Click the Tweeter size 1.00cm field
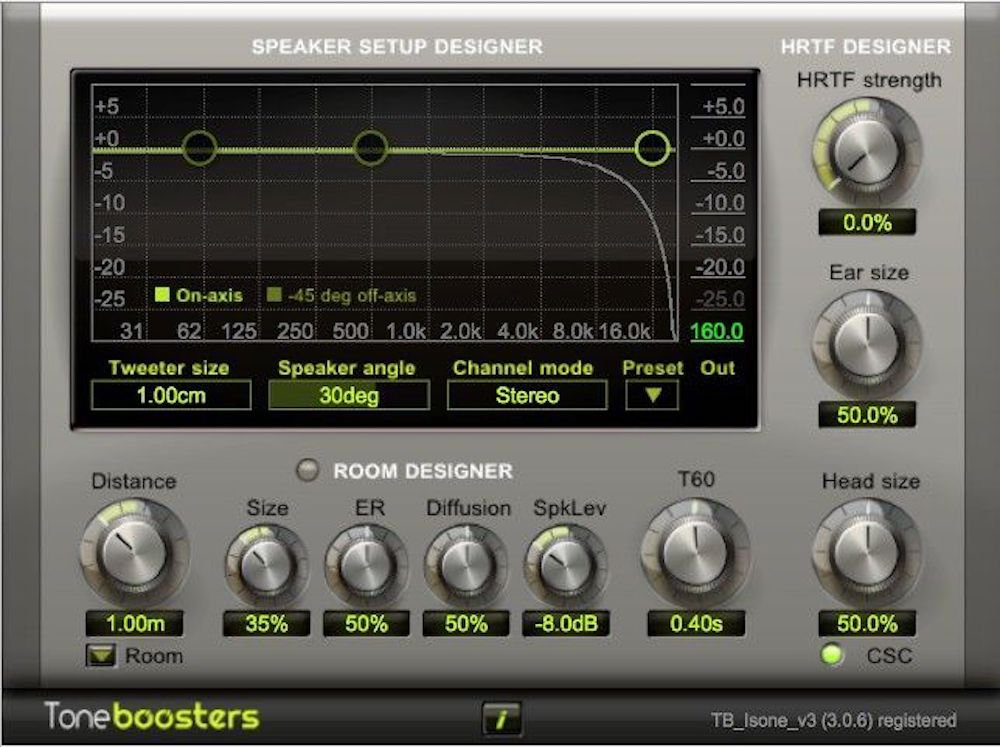This screenshot has height=747, width=1000. pyautogui.click(x=170, y=395)
